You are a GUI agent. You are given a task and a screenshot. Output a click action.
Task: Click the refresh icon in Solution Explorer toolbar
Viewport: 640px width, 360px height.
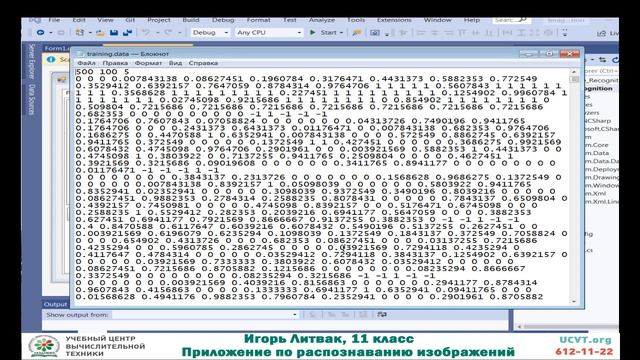point(615,60)
